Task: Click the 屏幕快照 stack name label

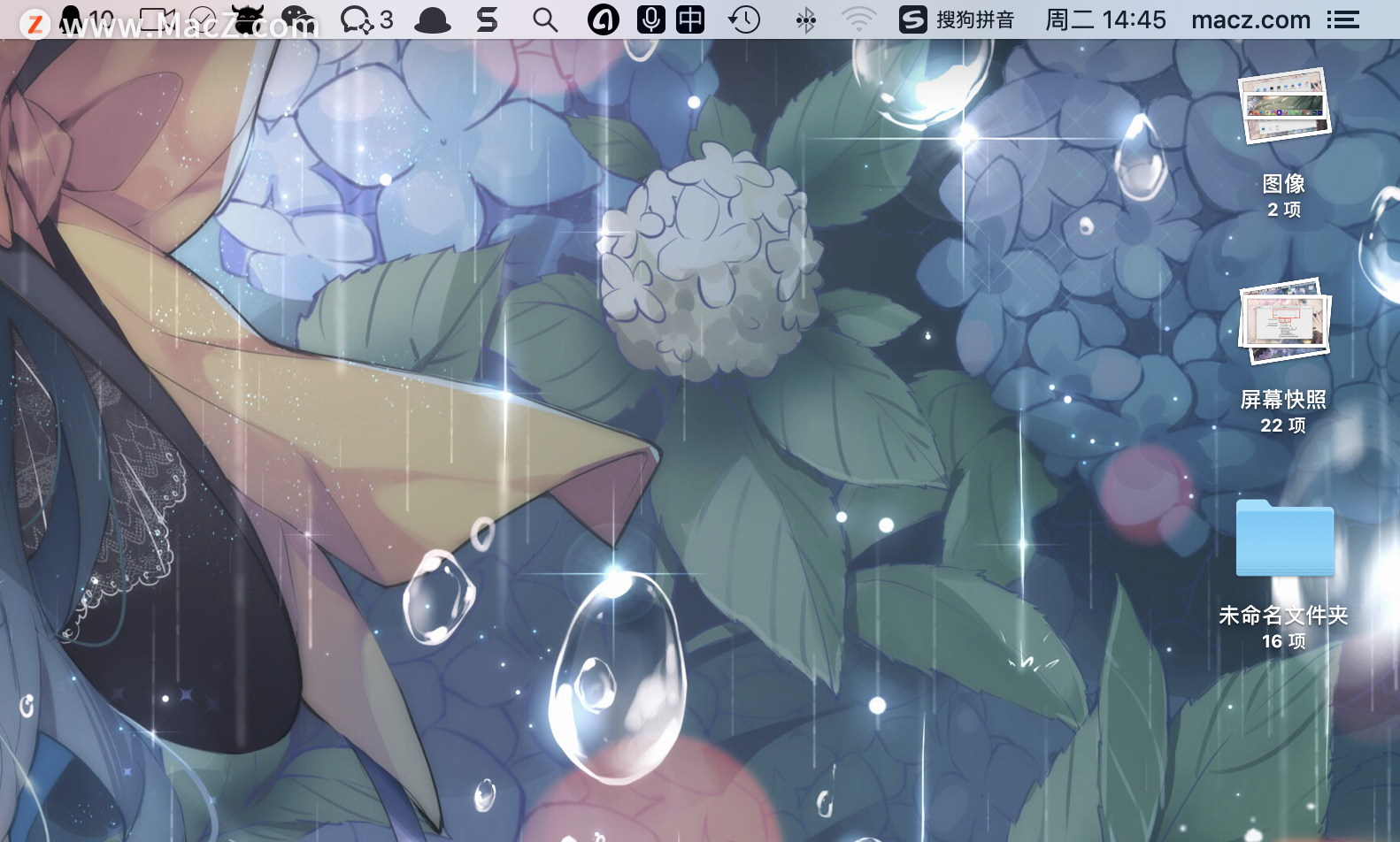Action: point(1284,400)
